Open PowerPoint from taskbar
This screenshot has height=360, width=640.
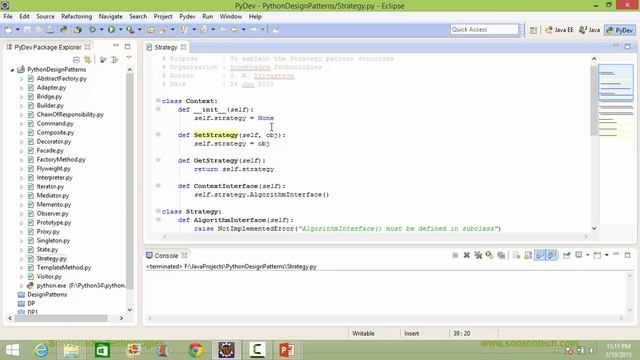pos(287,350)
